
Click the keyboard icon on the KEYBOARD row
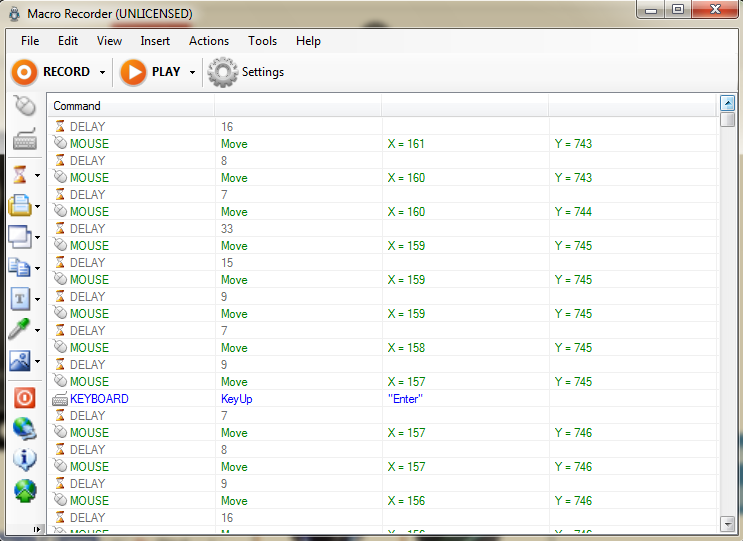[x=60, y=399]
